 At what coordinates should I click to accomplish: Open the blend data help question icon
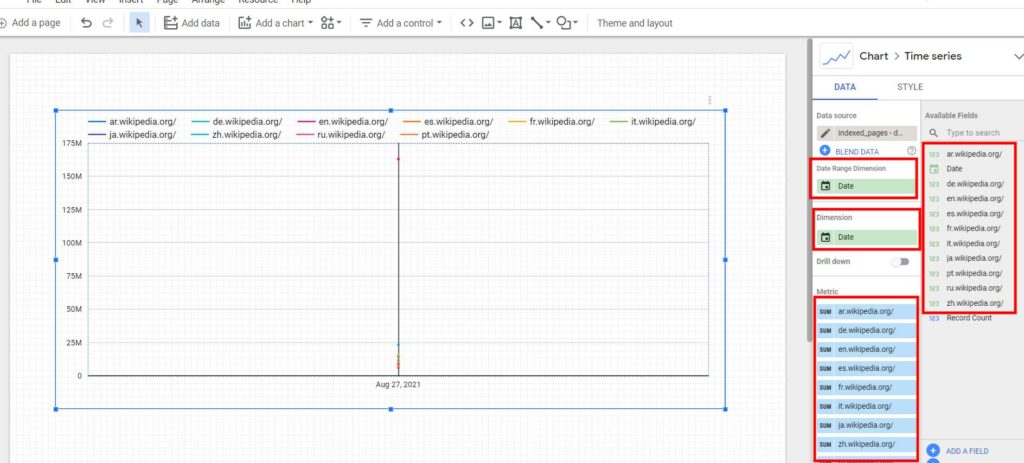pos(911,151)
